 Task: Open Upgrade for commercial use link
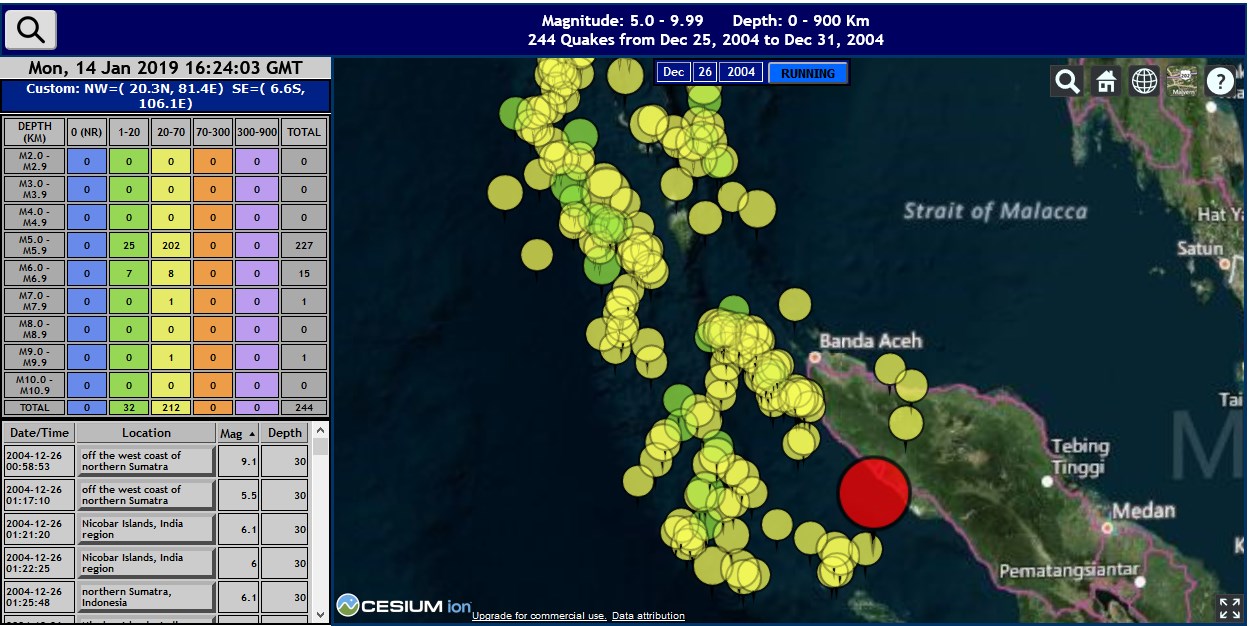539,615
